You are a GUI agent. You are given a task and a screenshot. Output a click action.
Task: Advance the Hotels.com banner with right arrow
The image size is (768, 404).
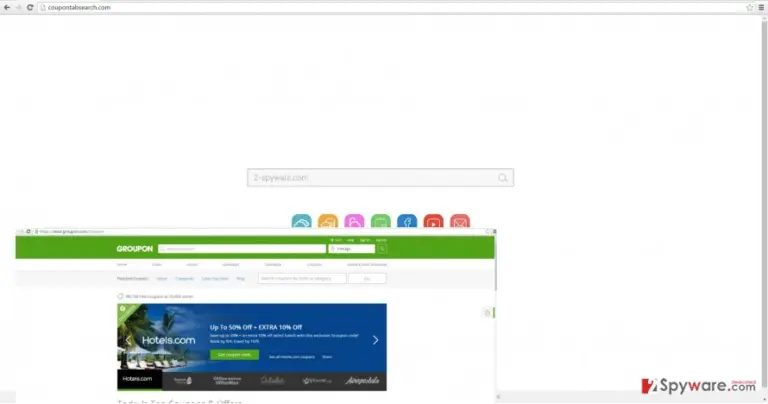(x=375, y=340)
